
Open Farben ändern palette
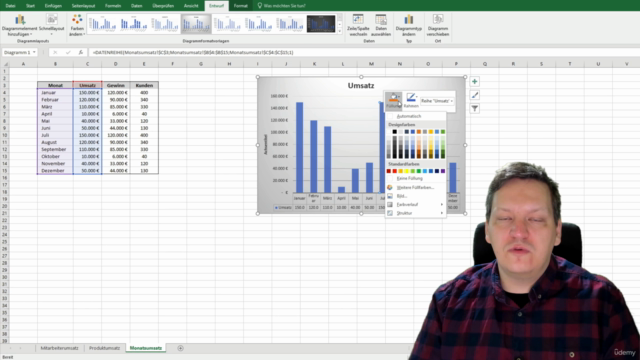pyautogui.click(x=77, y=25)
